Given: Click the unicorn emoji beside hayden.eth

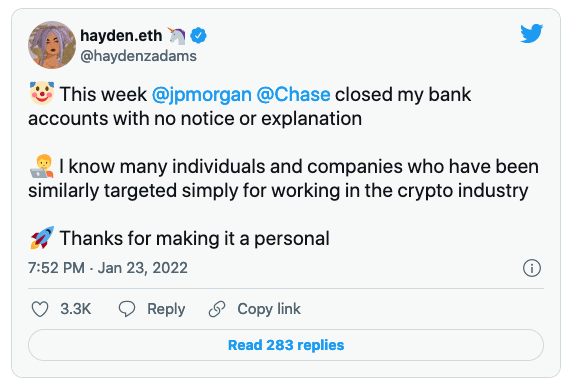Looking at the screenshot, I should coord(177,36).
